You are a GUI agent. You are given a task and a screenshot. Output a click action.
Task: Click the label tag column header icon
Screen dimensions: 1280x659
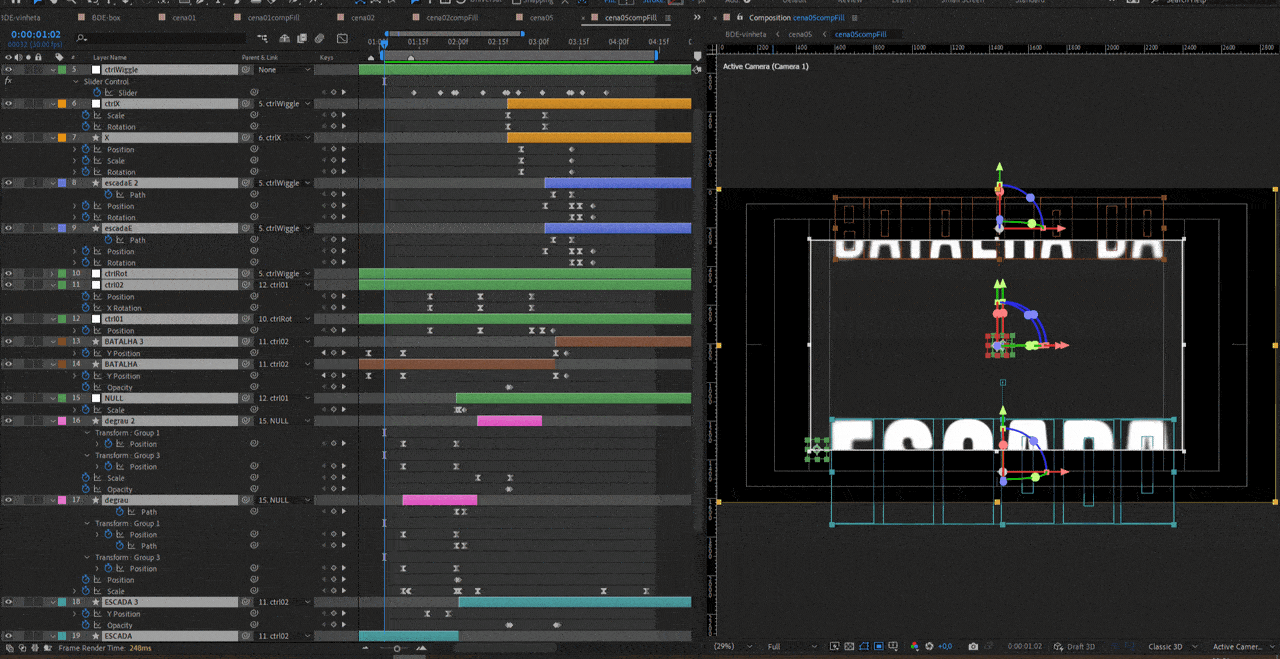(60, 58)
